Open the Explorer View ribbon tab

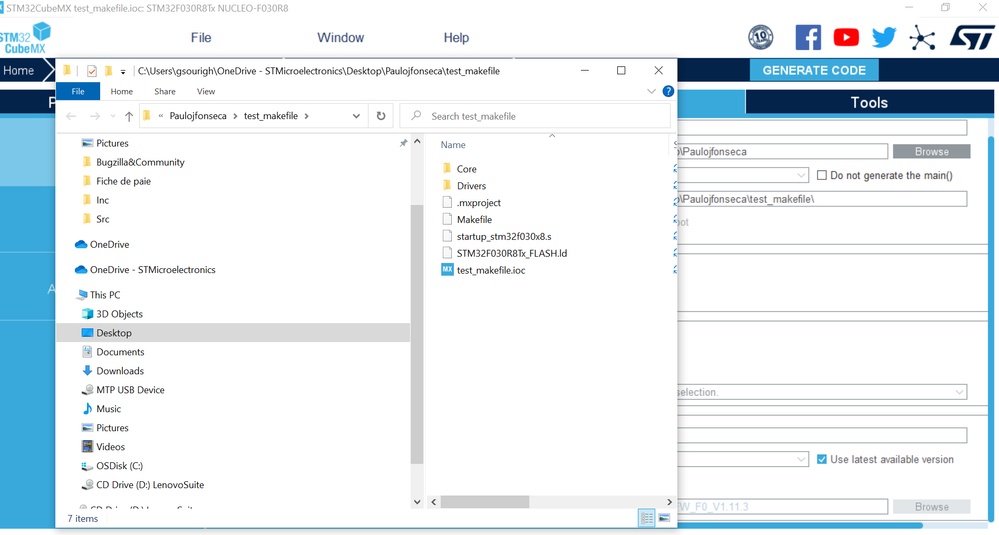coord(206,91)
